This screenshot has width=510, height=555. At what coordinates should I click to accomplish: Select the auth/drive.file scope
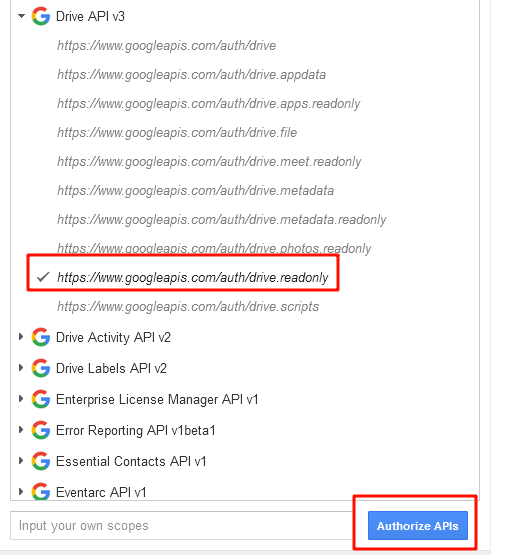pyautogui.click(x=177, y=133)
